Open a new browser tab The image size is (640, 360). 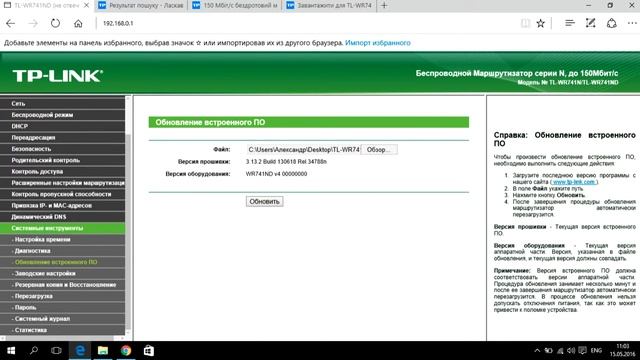[x=384, y=6]
